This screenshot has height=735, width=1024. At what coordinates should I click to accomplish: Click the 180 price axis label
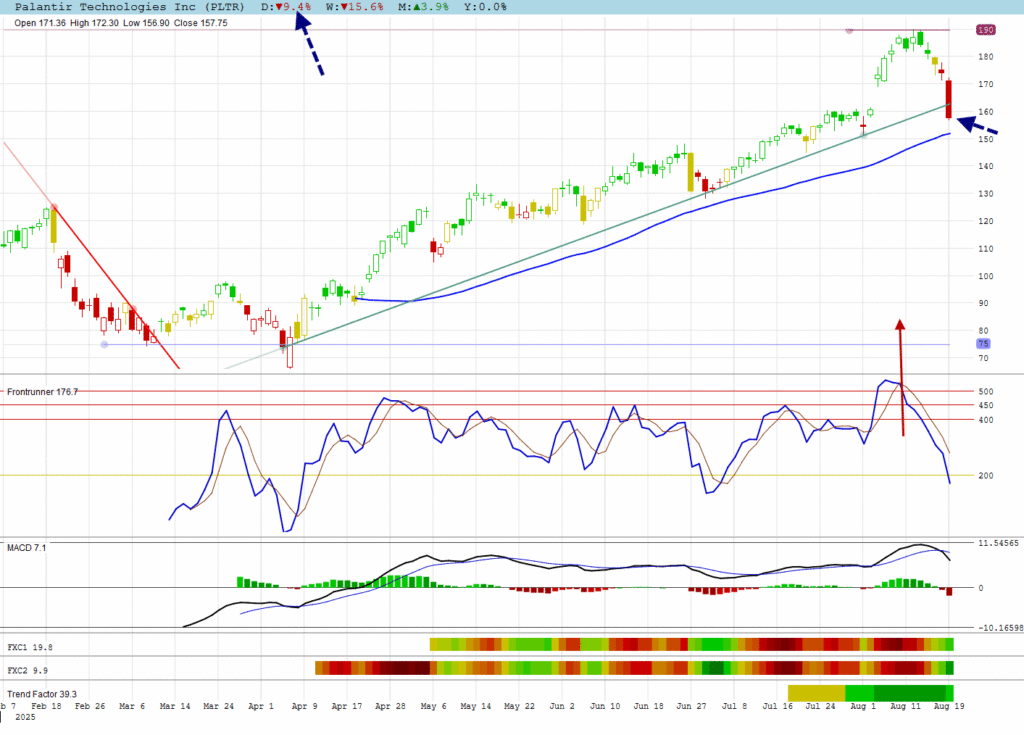click(985, 57)
